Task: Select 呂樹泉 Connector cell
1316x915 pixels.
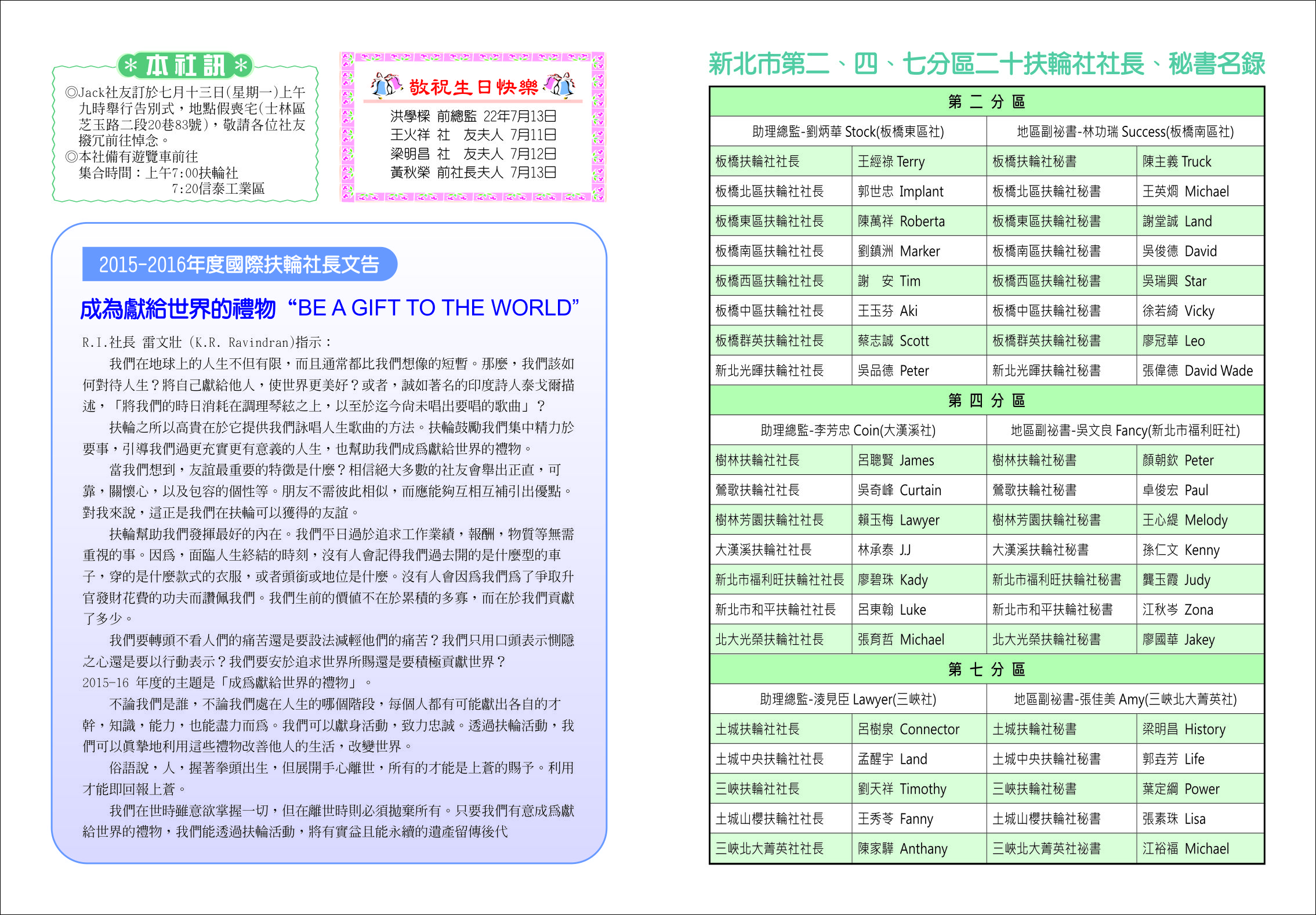Action: pos(919,729)
